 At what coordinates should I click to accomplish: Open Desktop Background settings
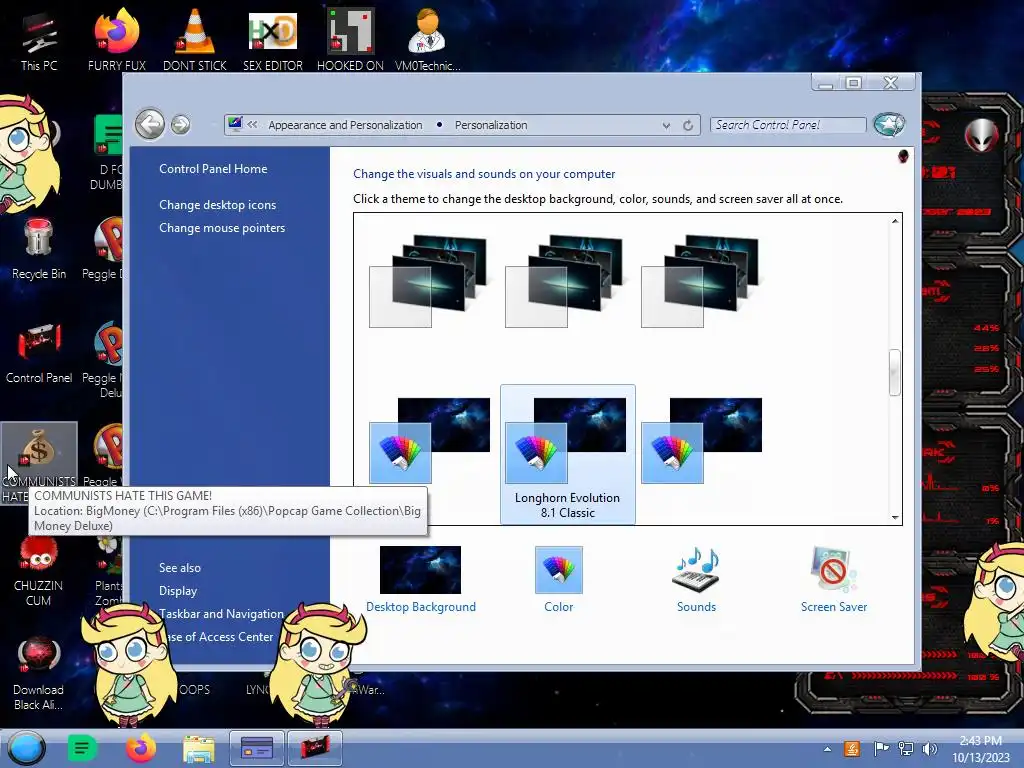point(421,579)
